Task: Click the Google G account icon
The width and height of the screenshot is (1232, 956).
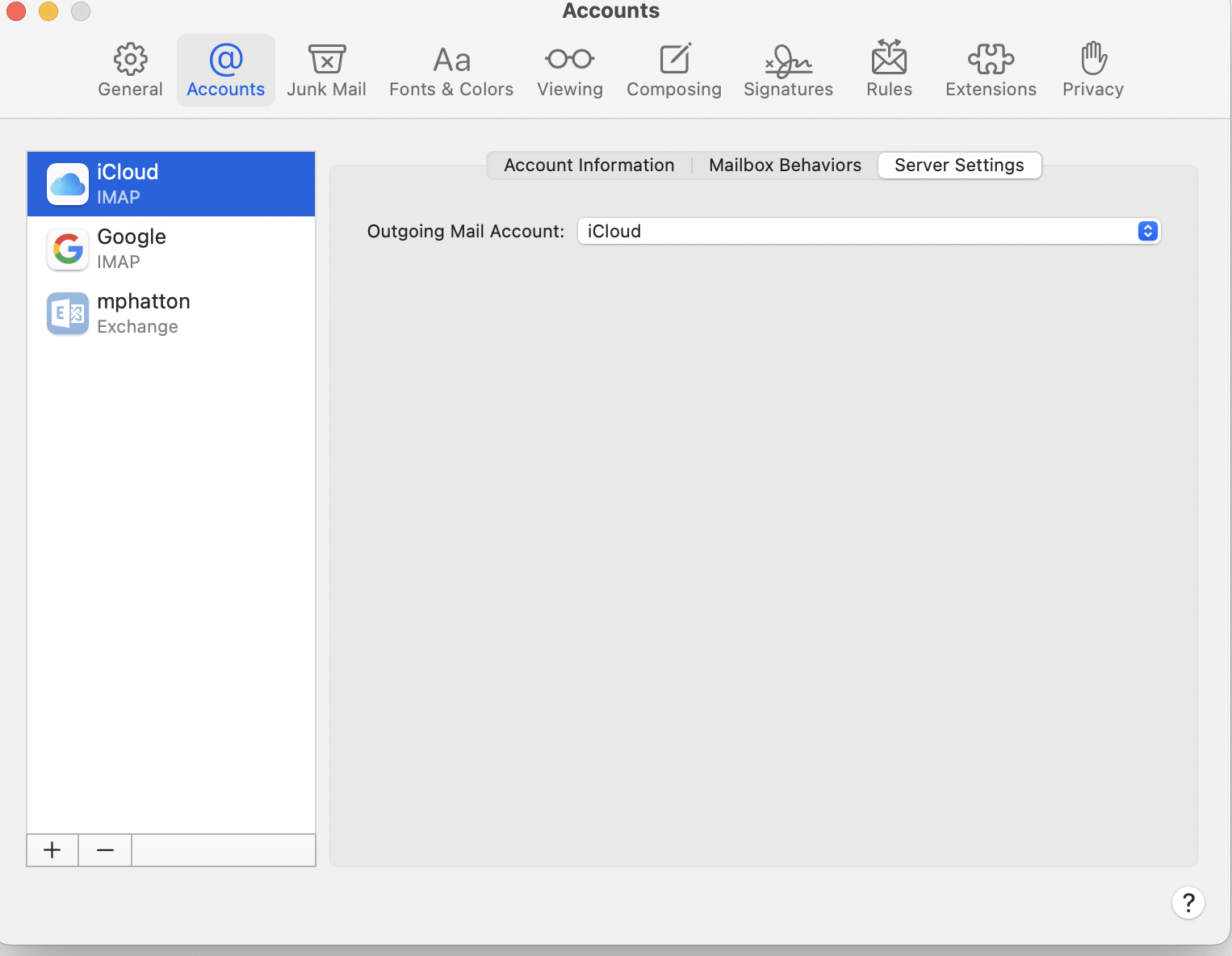Action: [x=68, y=249]
